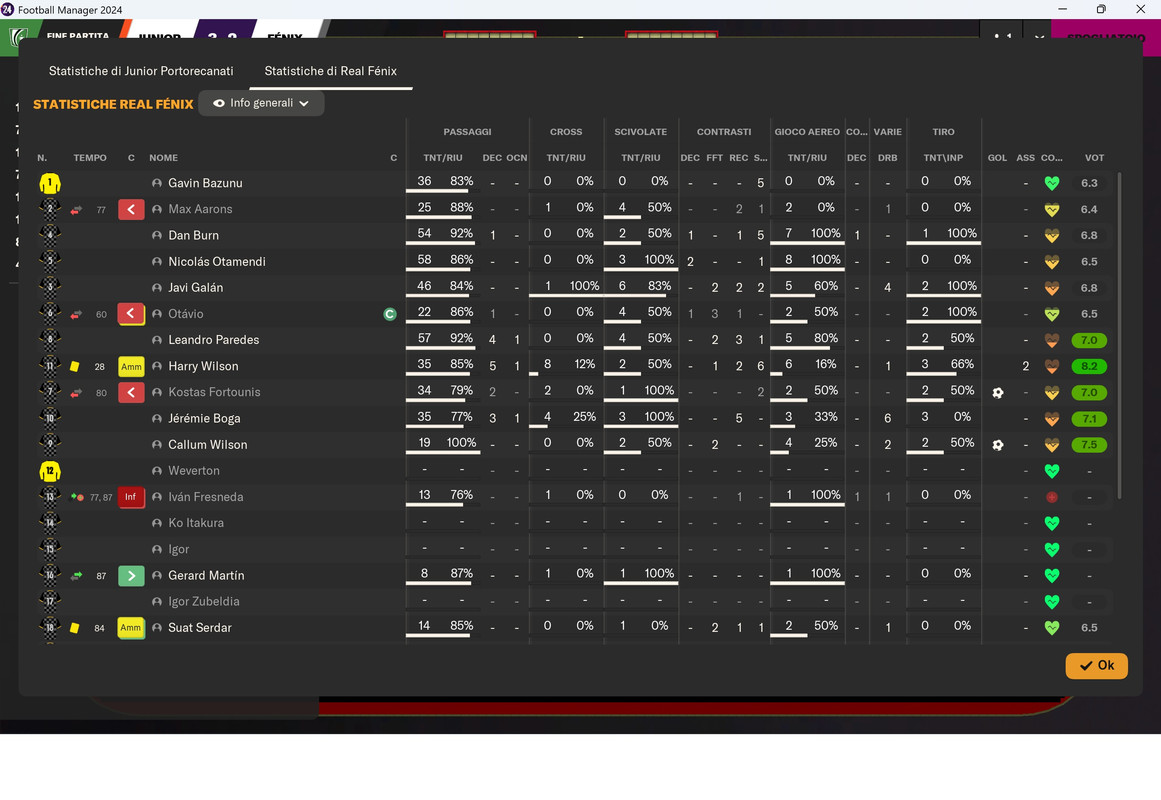Click Kostas Fortounis' goal ball icon
This screenshot has height=800, width=1161.
click(x=997, y=393)
